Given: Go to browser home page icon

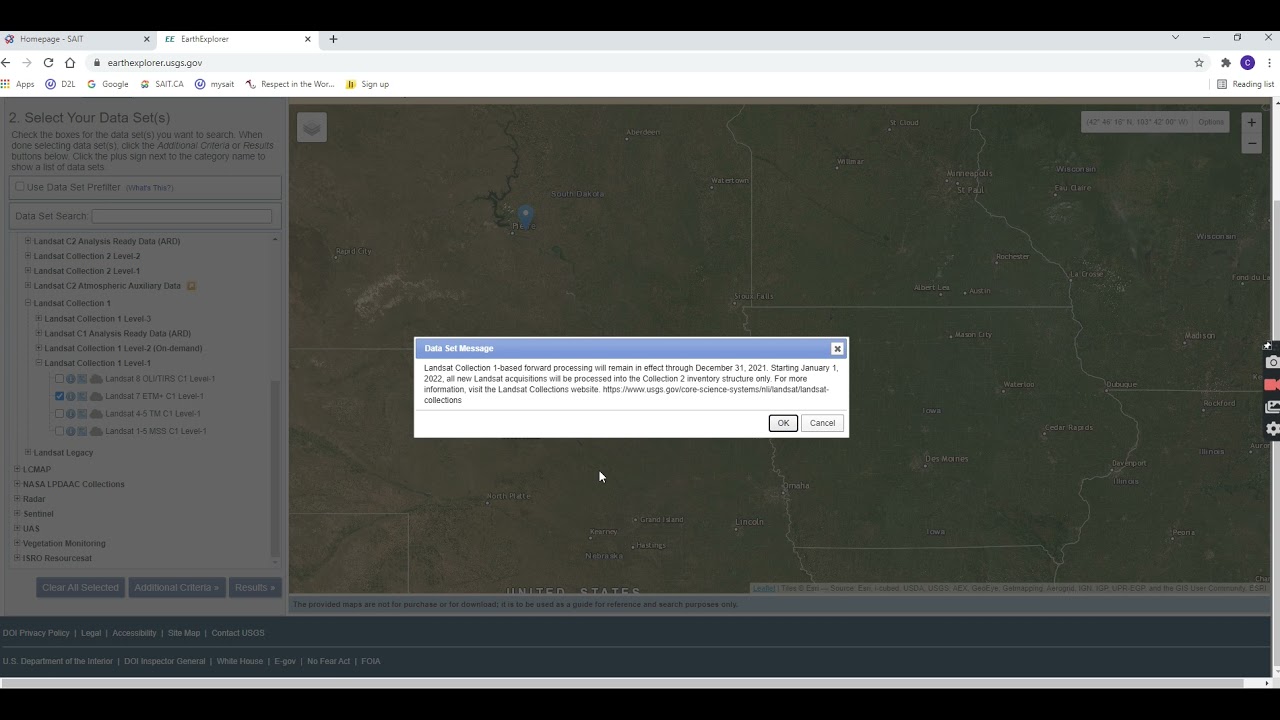Looking at the screenshot, I should (x=70, y=62).
